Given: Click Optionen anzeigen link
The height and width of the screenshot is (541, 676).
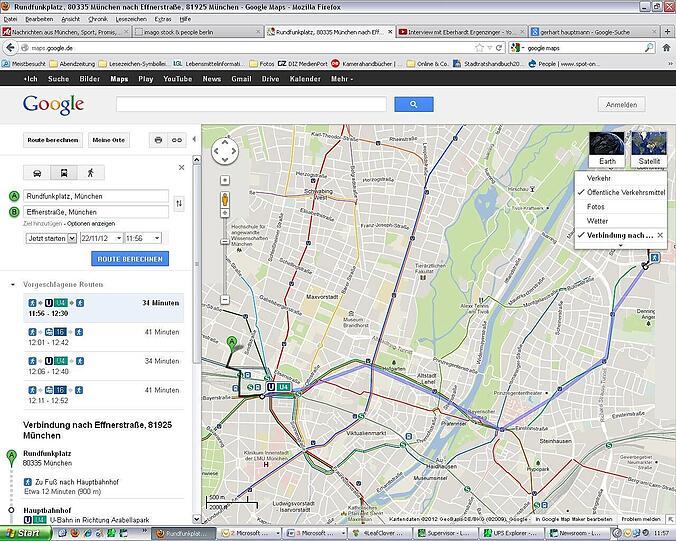Looking at the screenshot, I should pos(91,224).
